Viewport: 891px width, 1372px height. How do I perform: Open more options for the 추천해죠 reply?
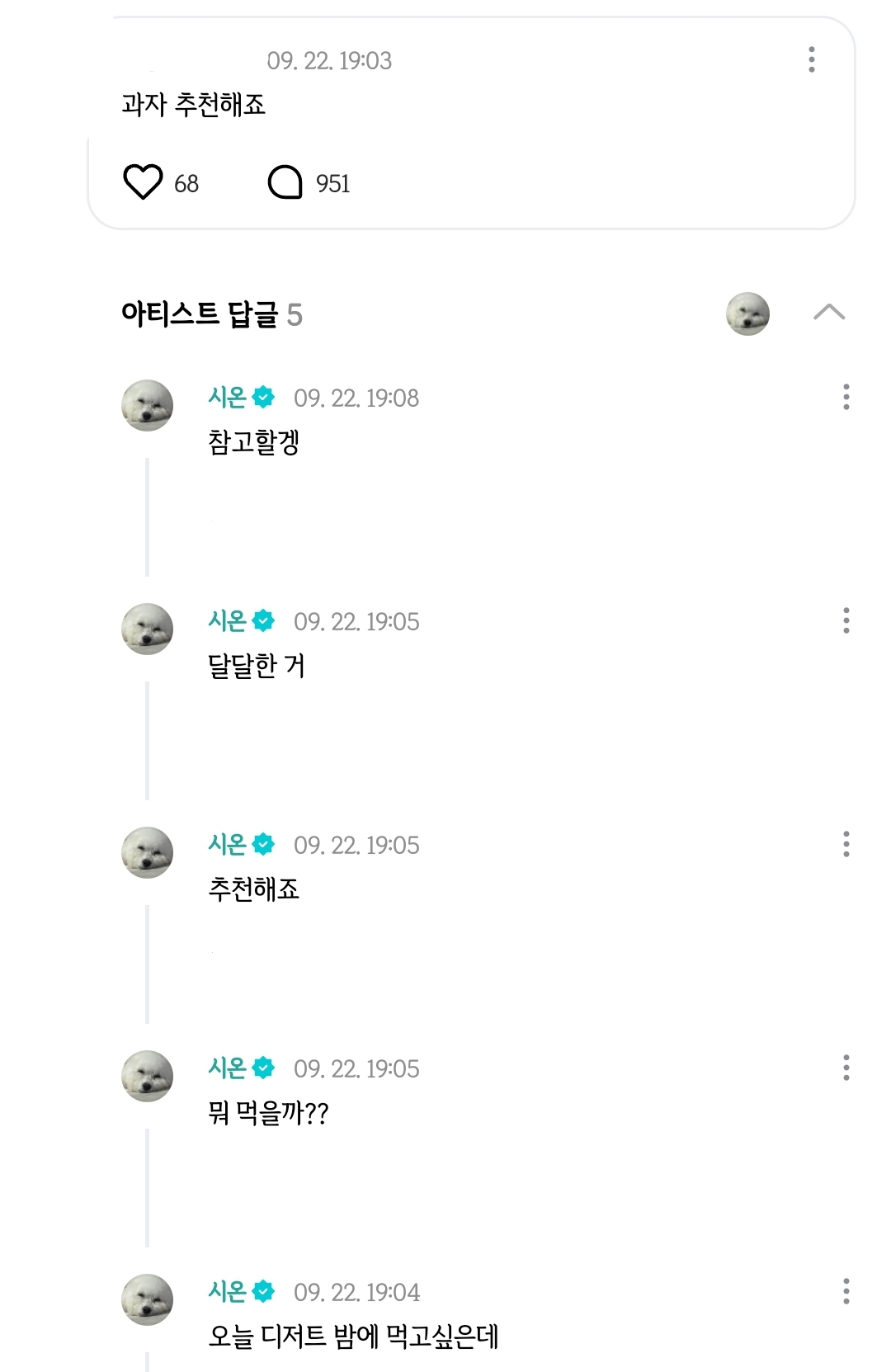point(846,844)
